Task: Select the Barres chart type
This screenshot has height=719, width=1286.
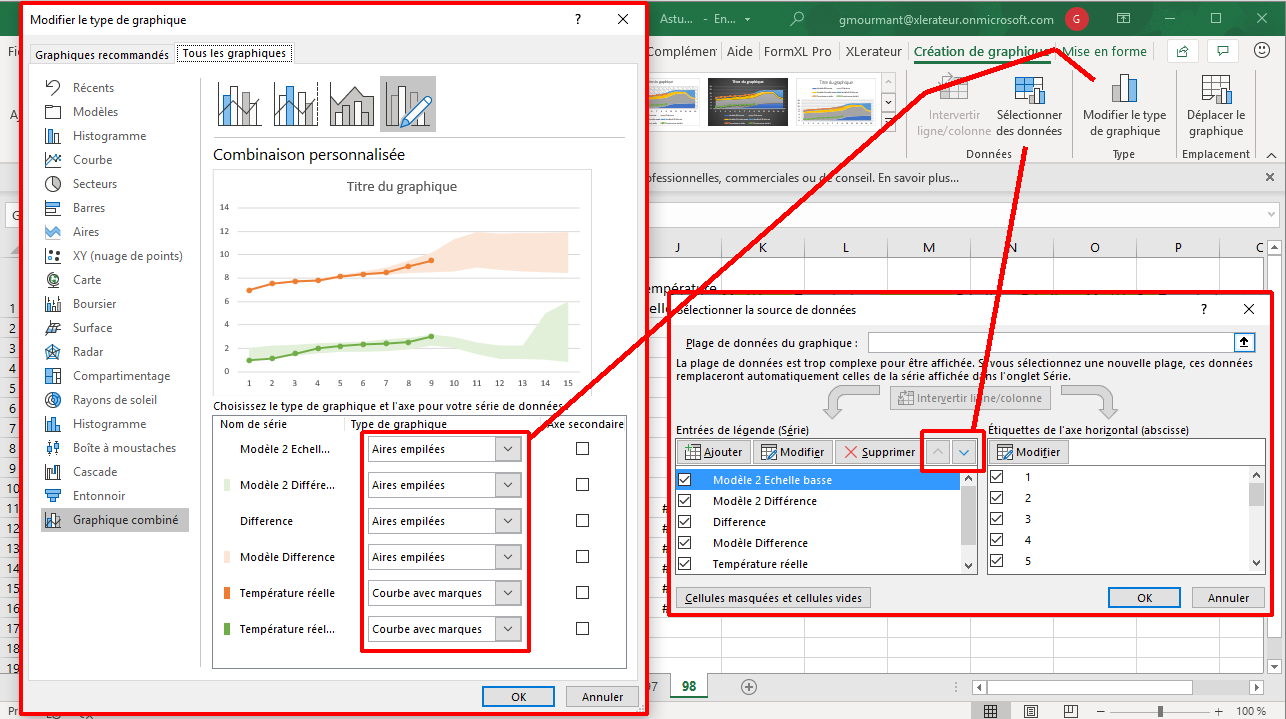Action: [x=89, y=208]
